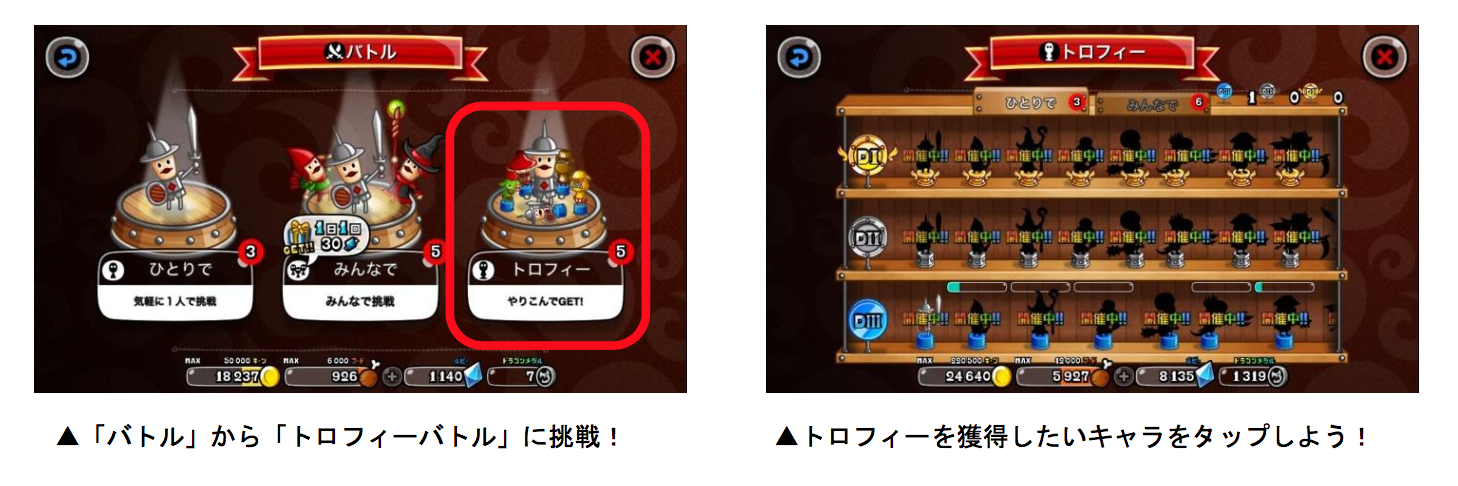Open the トロフィー trophy battle option
The height and width of the screenshot is (486, 1458).
(x=545, y=283)
